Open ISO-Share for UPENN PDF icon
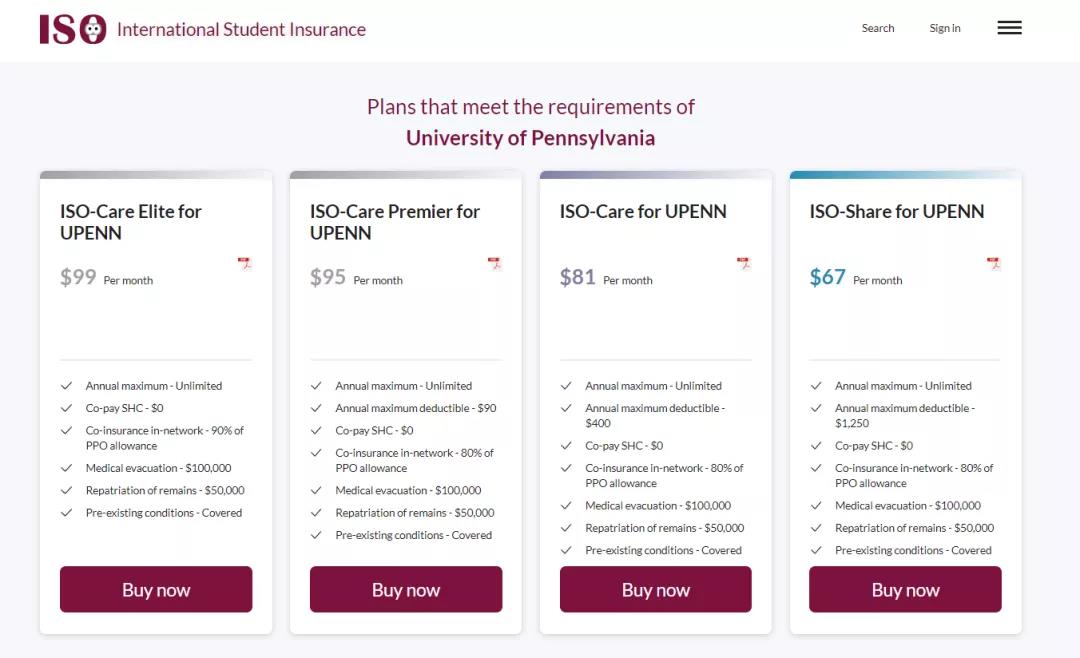The width and height of the screenshot is (1080, 658). click(x=993, y=264)
